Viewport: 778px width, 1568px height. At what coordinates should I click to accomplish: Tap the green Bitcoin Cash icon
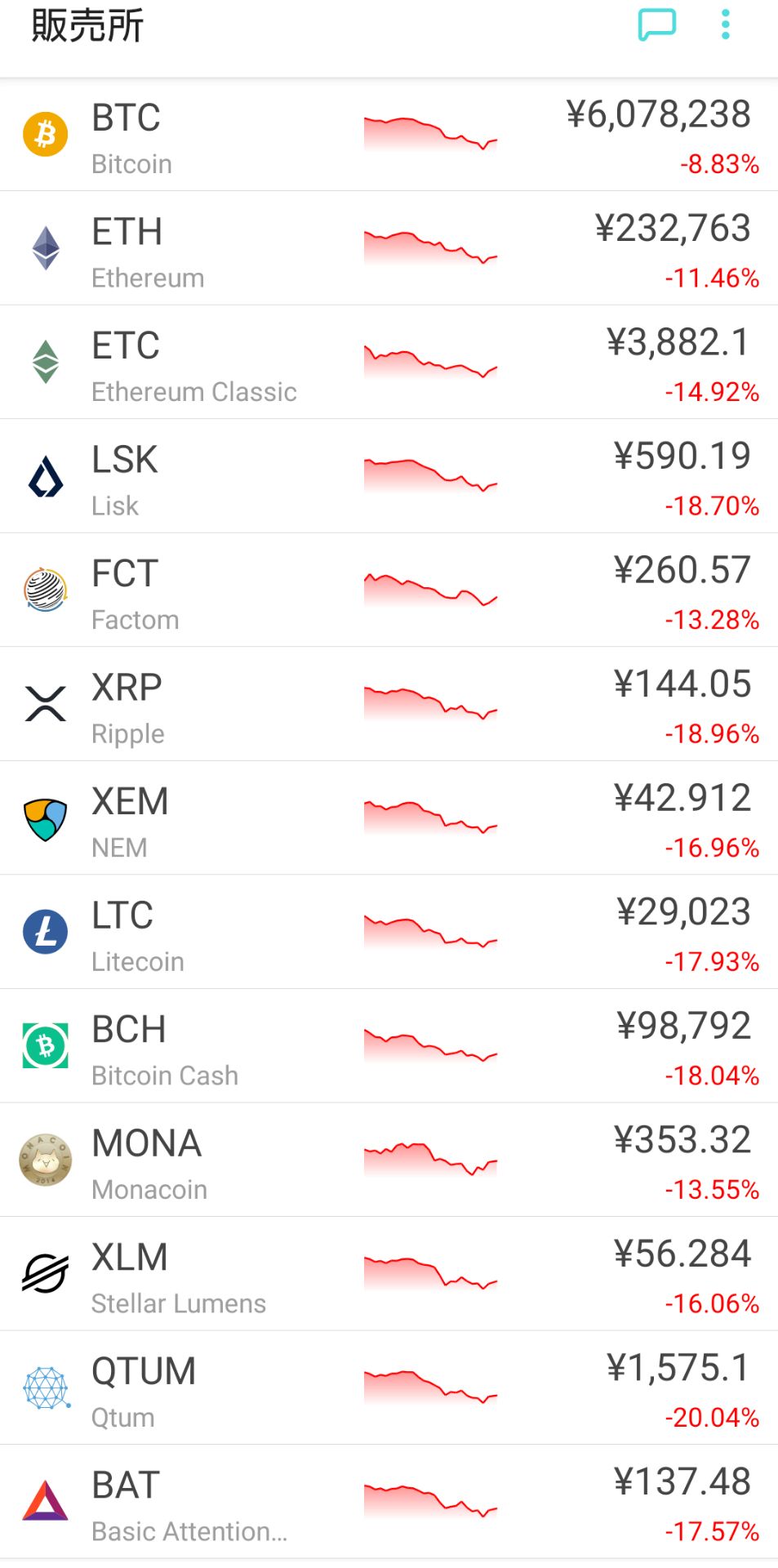pos(46,1046)
